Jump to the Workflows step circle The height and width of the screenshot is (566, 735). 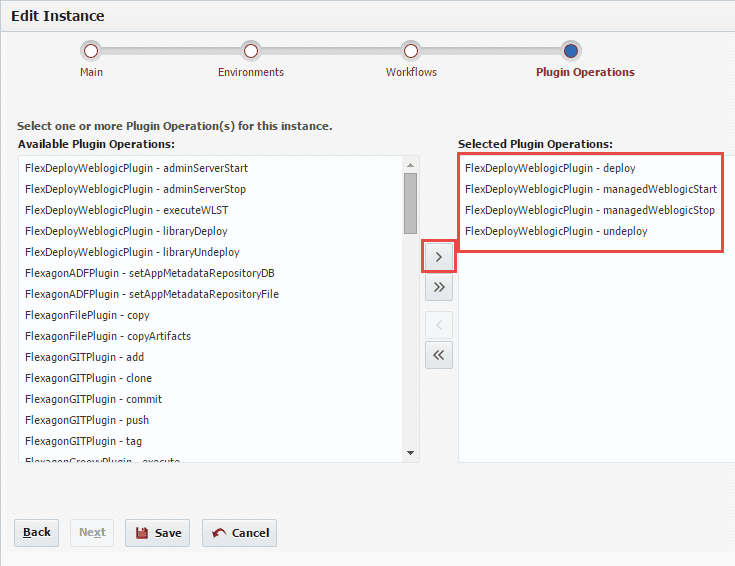click(411, 51)
